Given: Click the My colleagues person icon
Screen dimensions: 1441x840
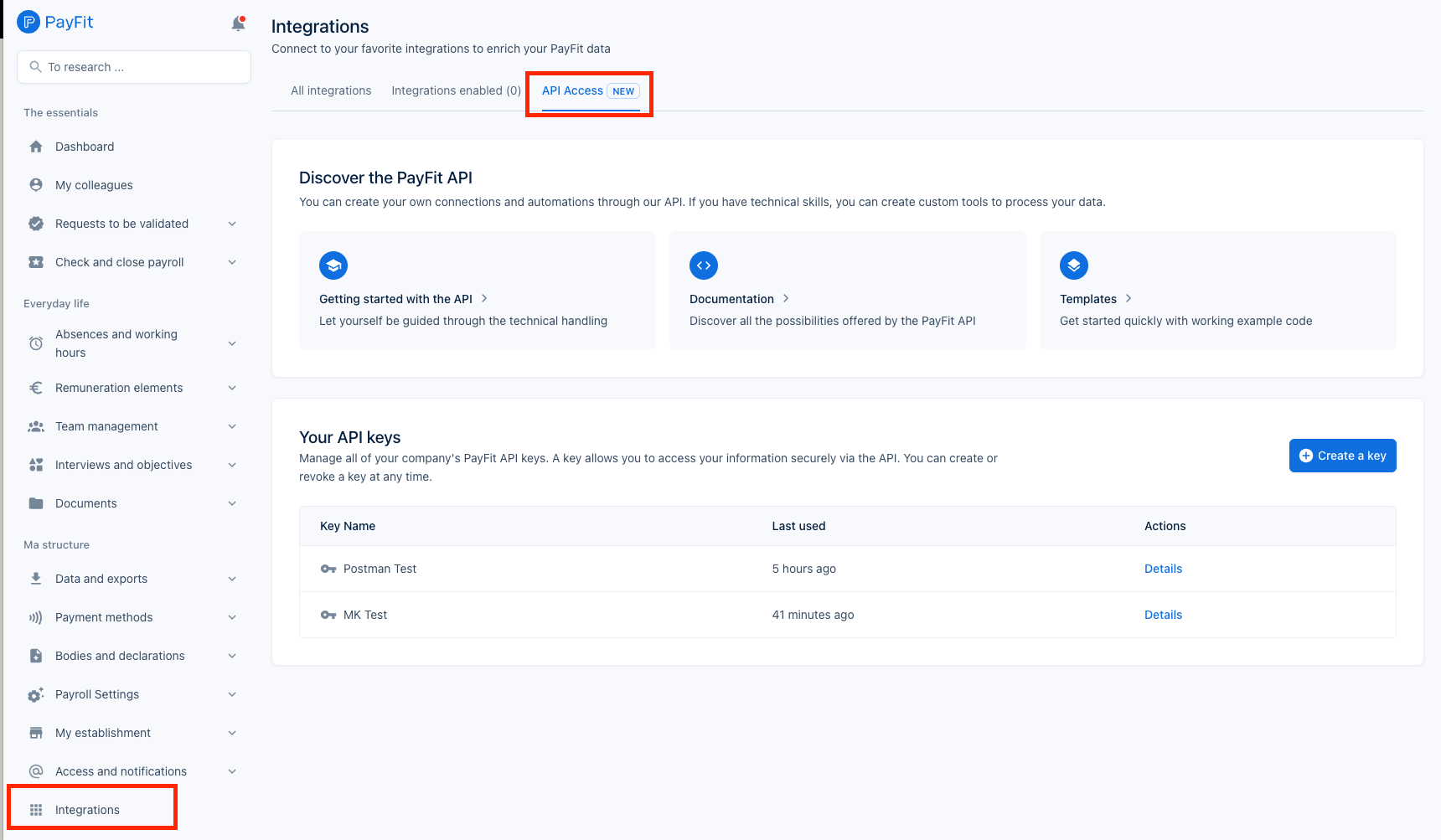Looking at the screenshot, I should (36, 185).
